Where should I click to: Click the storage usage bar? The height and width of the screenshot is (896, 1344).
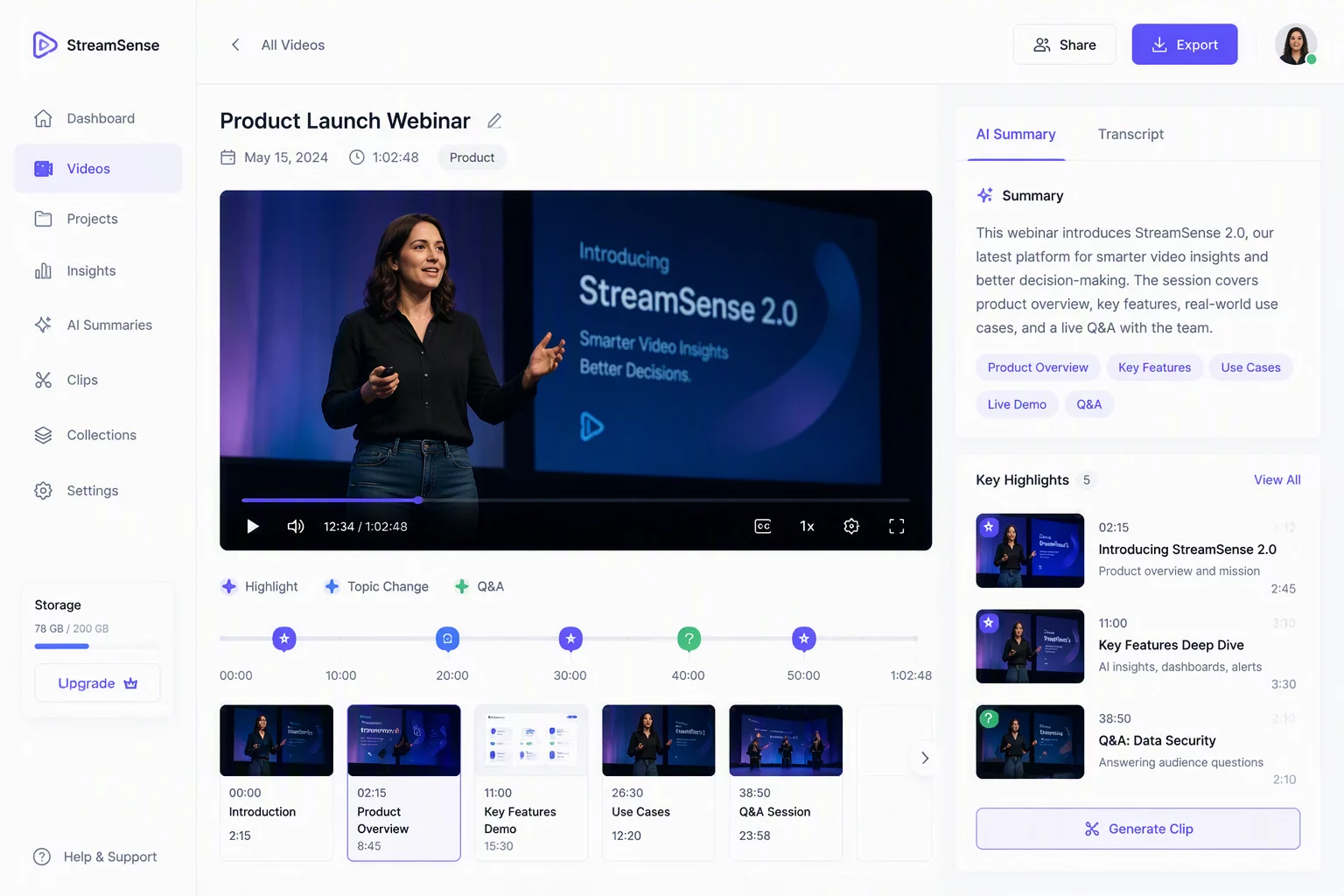click(x=97, y=646)
